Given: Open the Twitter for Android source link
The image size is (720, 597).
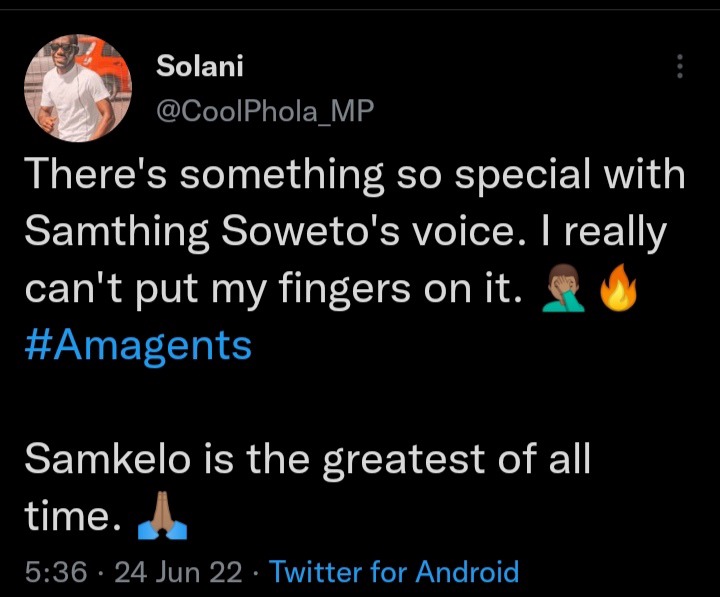Looking at the screenshot, I should click(394, 572).
